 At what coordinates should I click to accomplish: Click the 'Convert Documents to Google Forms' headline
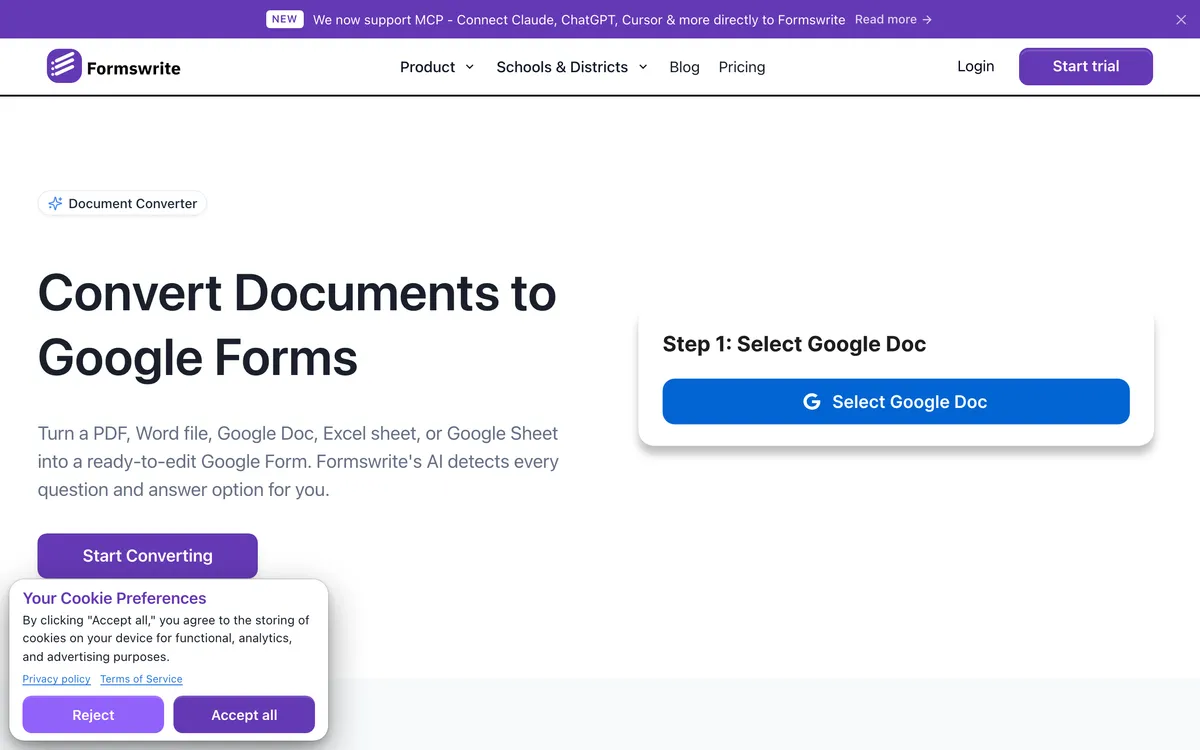297,325
